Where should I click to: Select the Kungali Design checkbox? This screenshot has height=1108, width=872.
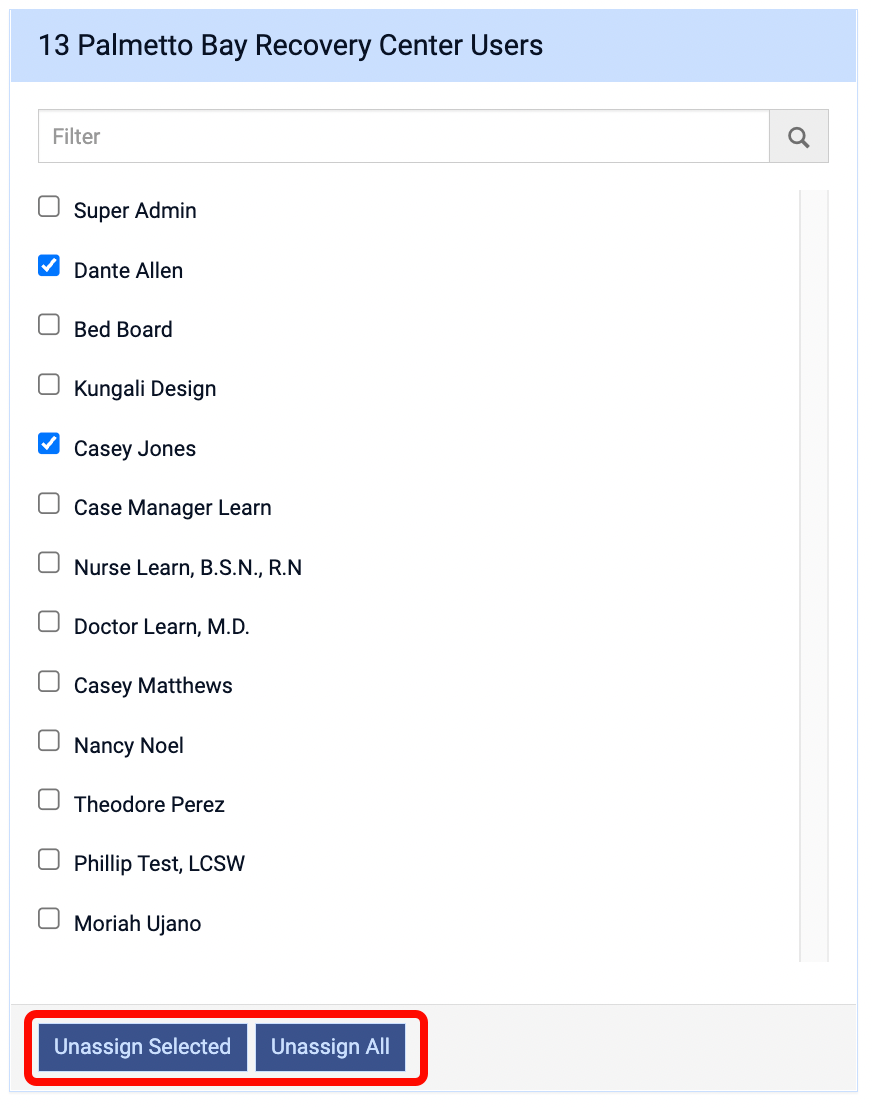pyautogui.click(x=49, y=385)
